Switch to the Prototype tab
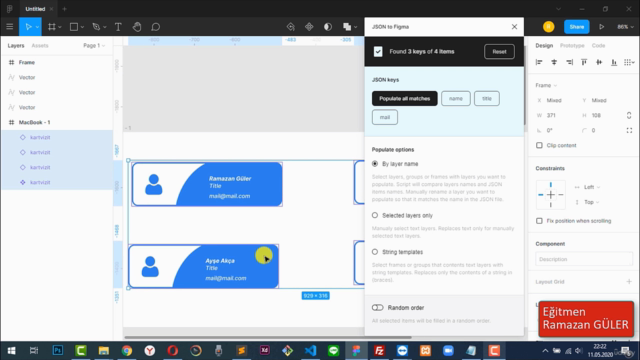Screen dimensions: 640x360 572,46
